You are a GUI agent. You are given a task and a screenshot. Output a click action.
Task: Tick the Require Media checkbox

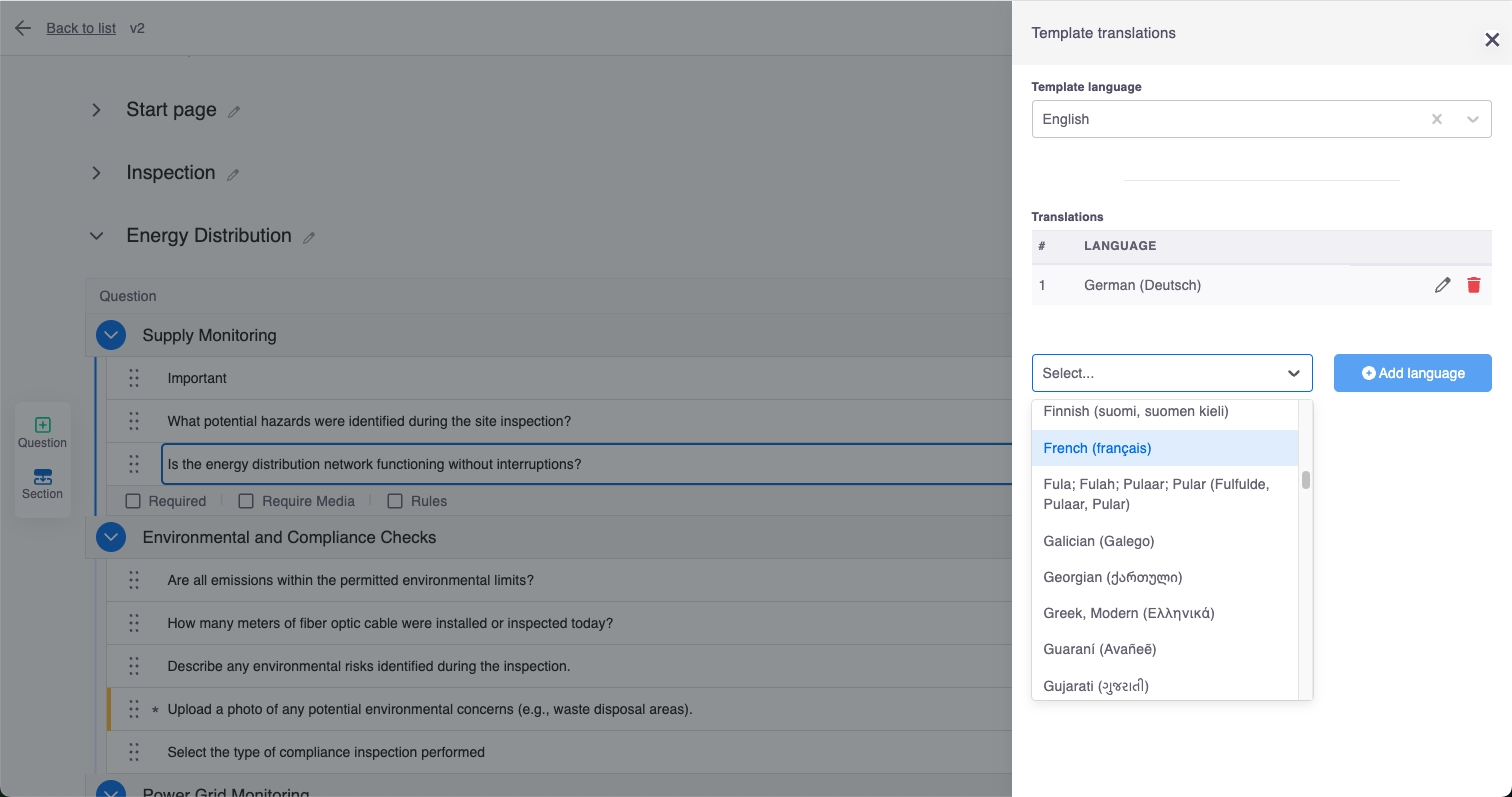coord(245,501)
